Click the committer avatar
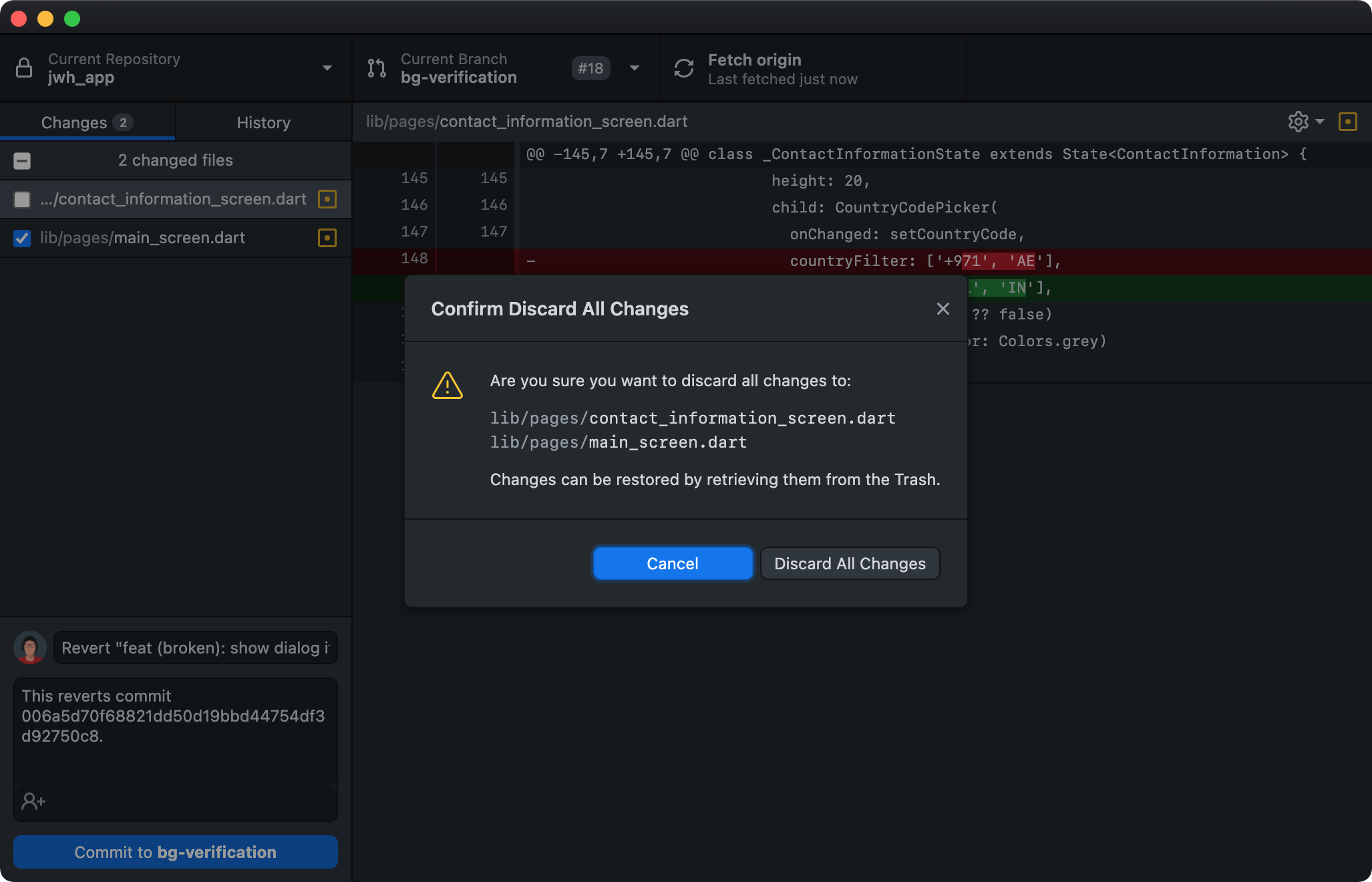 (30, 647)
